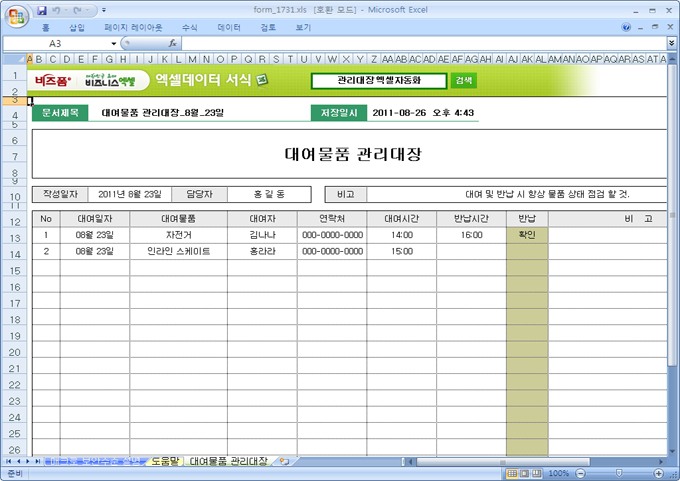Select the 홍 길 동 cell
The width and height of the screenshot is (680, 481).
tap(269, 194)
